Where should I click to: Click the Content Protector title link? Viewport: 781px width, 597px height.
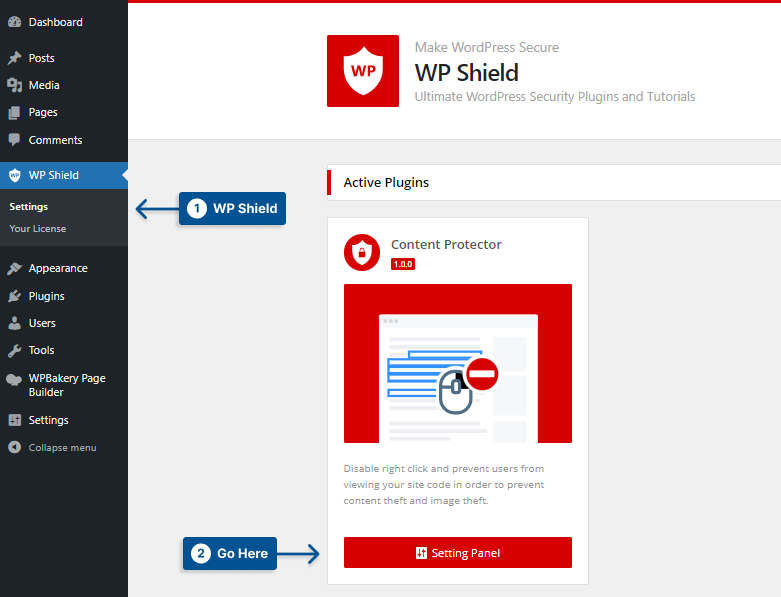[446, 244]
